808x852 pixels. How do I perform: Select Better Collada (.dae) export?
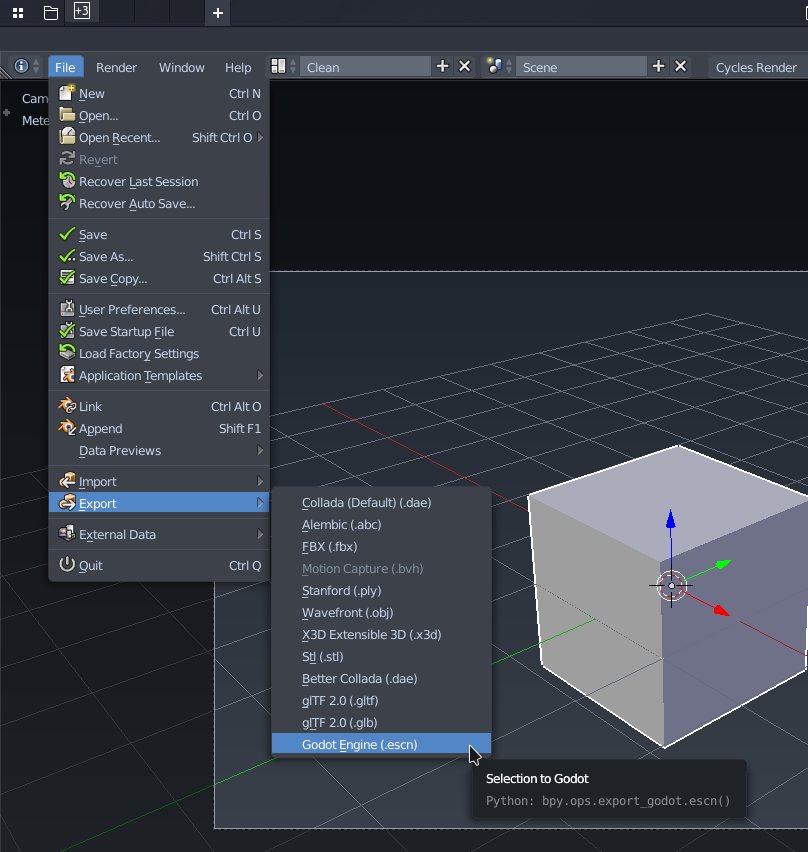click(x=381, y=679)
